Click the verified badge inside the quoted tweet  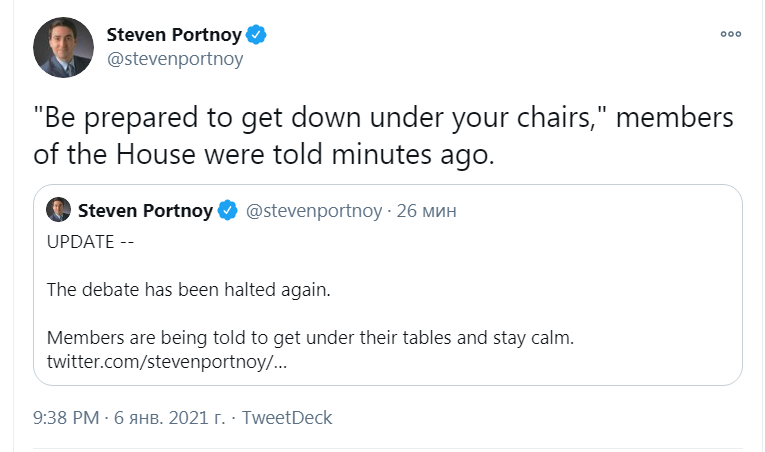228,211
